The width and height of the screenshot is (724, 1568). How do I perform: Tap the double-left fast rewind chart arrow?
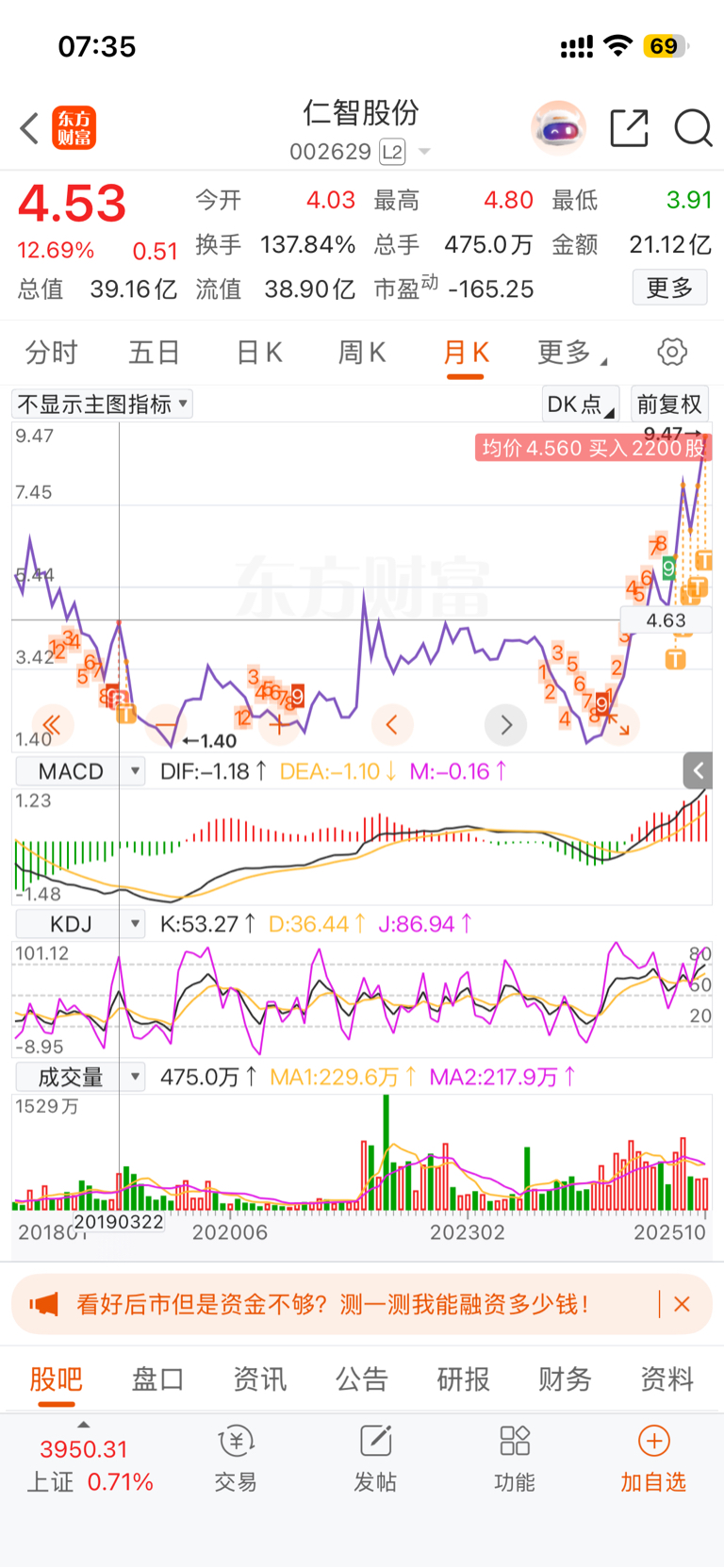click(x=51, y=724)
